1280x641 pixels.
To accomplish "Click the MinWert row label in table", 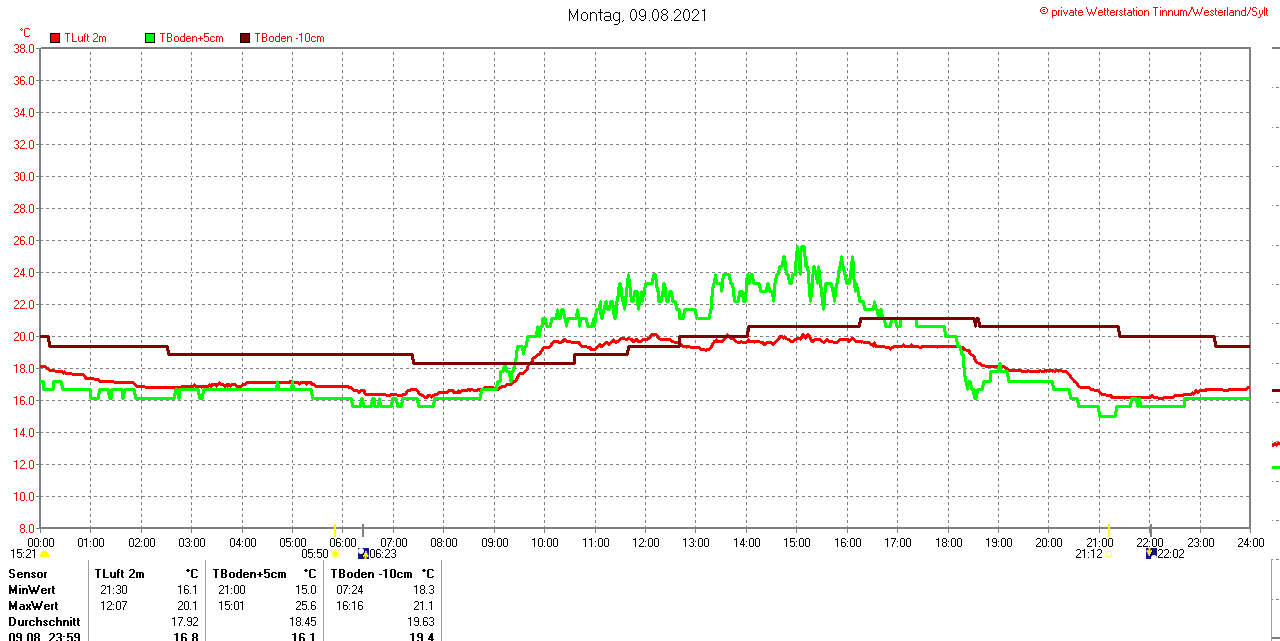I will [x=33, y=590].
